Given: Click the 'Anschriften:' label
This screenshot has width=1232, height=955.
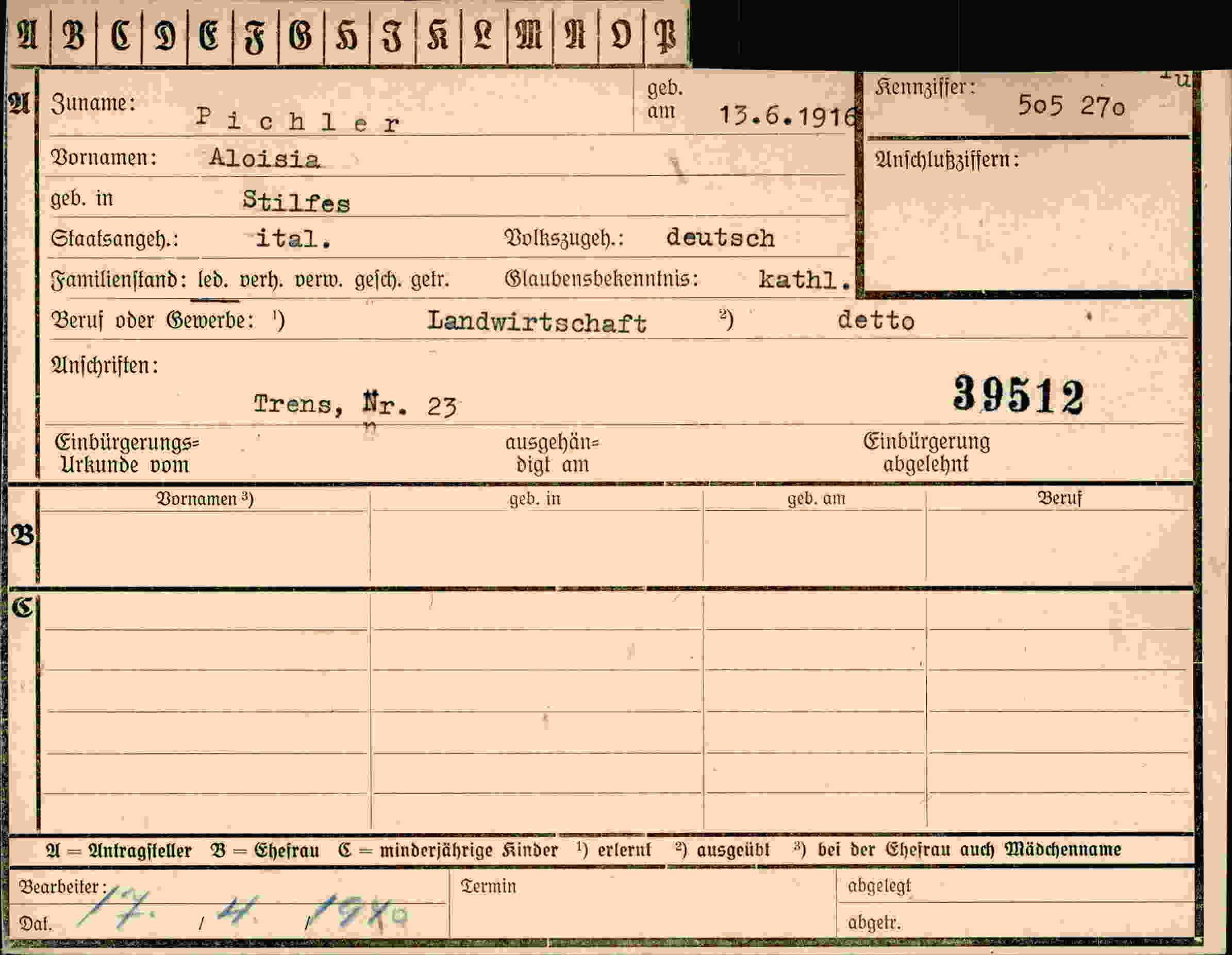Looking at the screenshot, I should pyautogui.click(x=104, y=365).
